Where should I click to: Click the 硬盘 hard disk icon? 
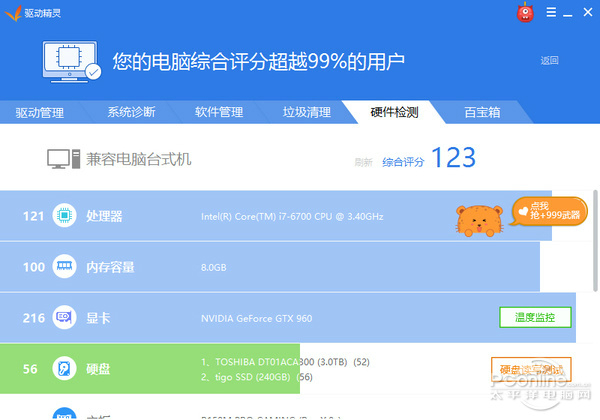click(x=64, y=368)
